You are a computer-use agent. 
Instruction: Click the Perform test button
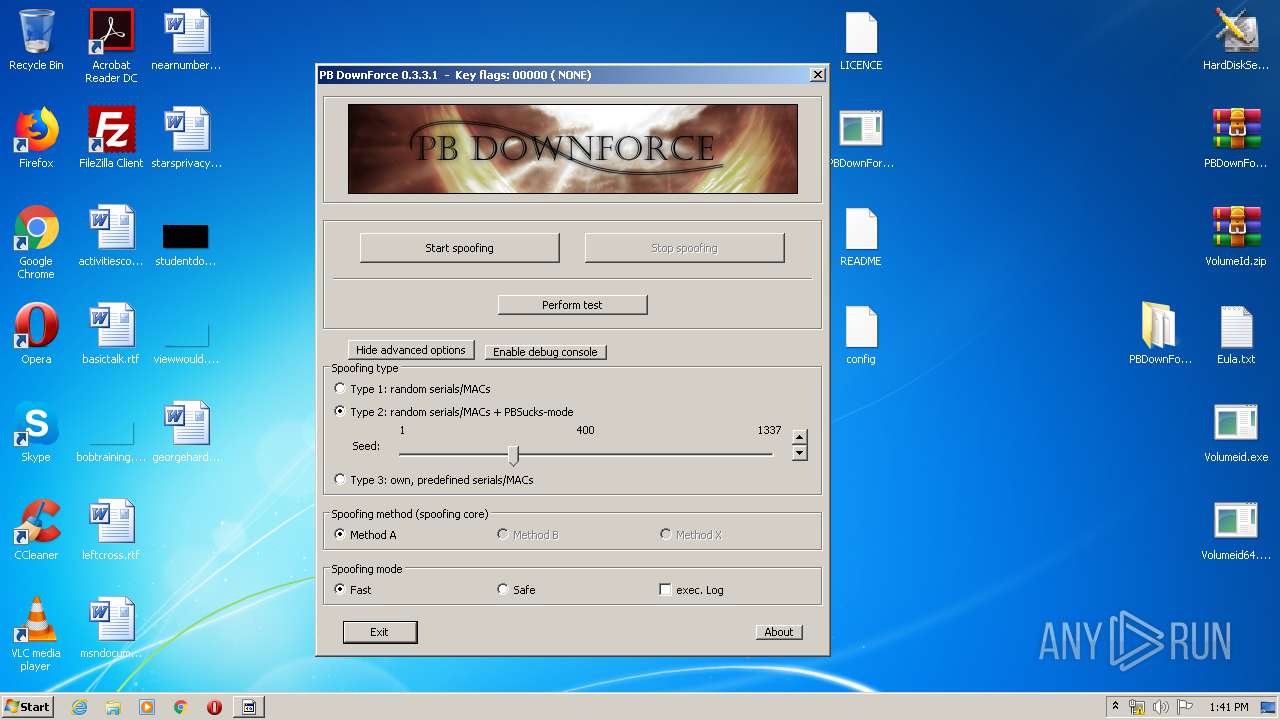pyautogui.click(x=572, y=305)
